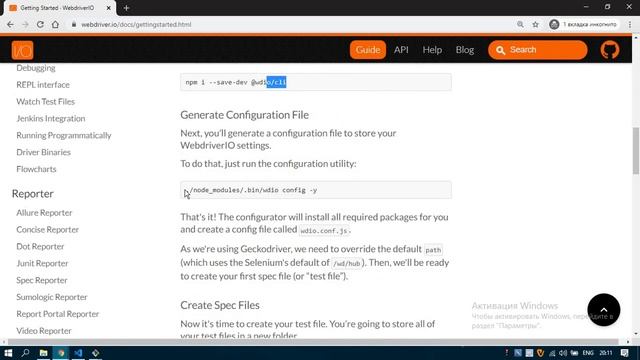Click the taskbar clock showing 20:11
This screenshot has height=360, width=640.
606,353
